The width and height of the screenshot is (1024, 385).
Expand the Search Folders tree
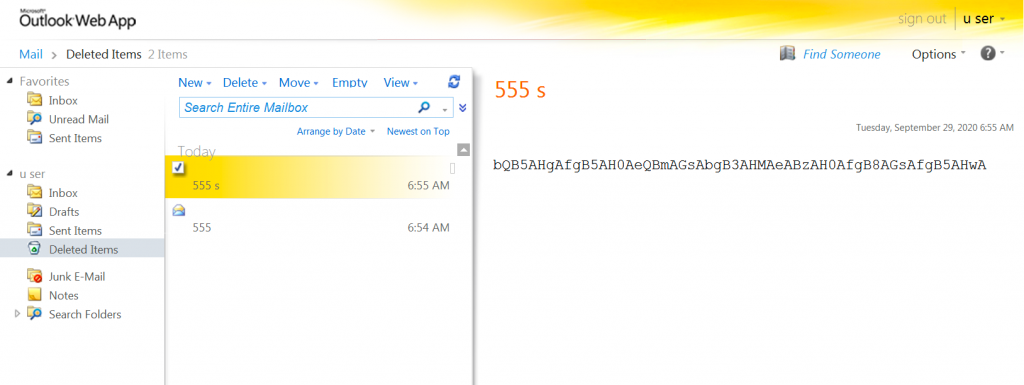click(x=18, y=314)
